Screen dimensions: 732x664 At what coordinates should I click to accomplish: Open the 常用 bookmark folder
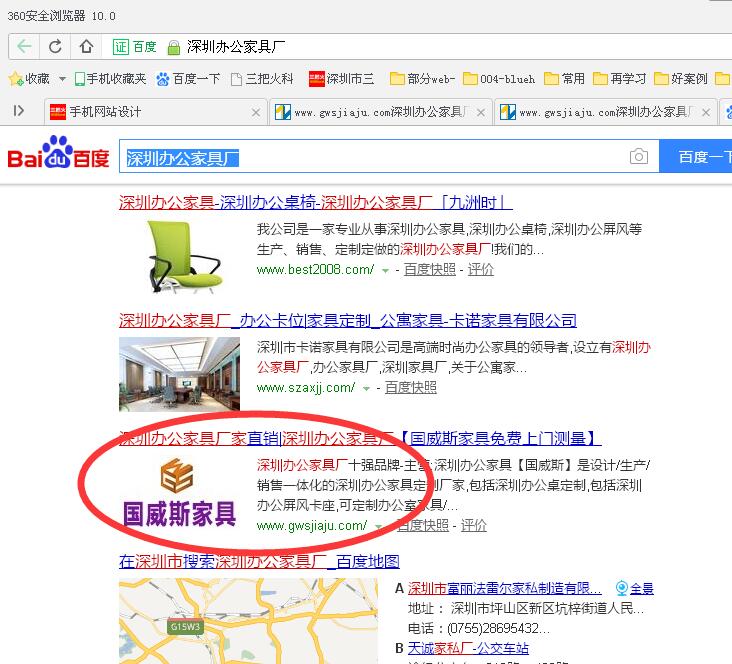tap(564, 79)
